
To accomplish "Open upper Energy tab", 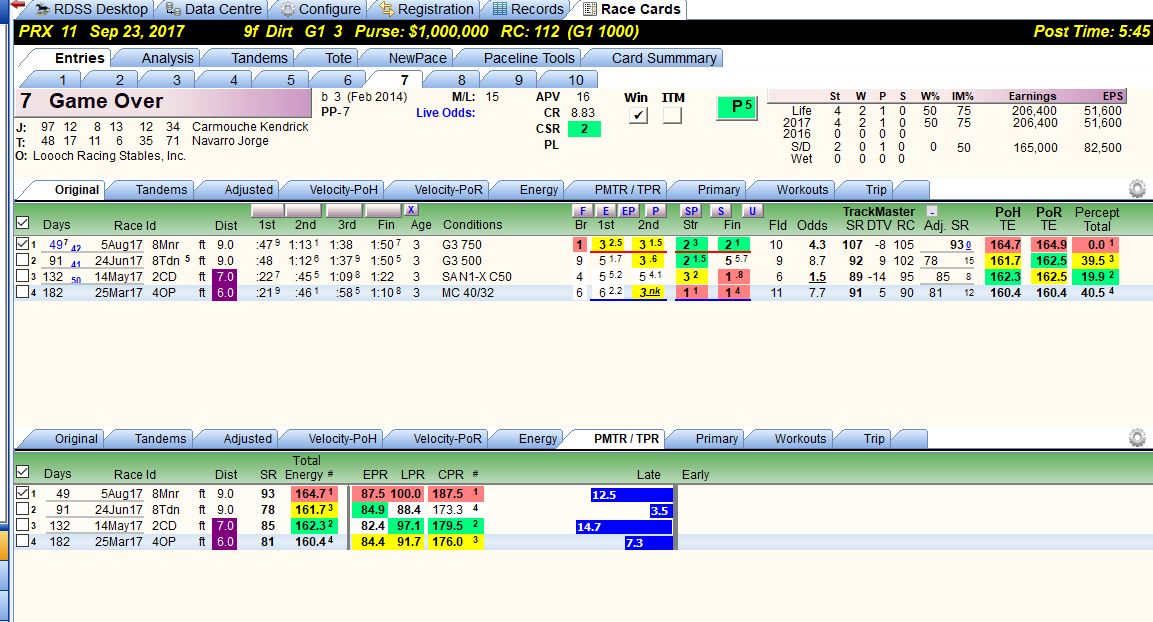I will click(538, 190).
